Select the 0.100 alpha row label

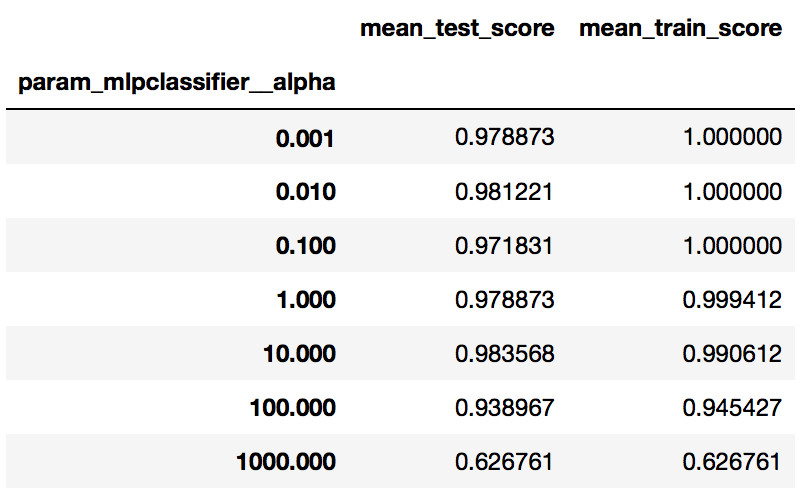pos(305,245)
